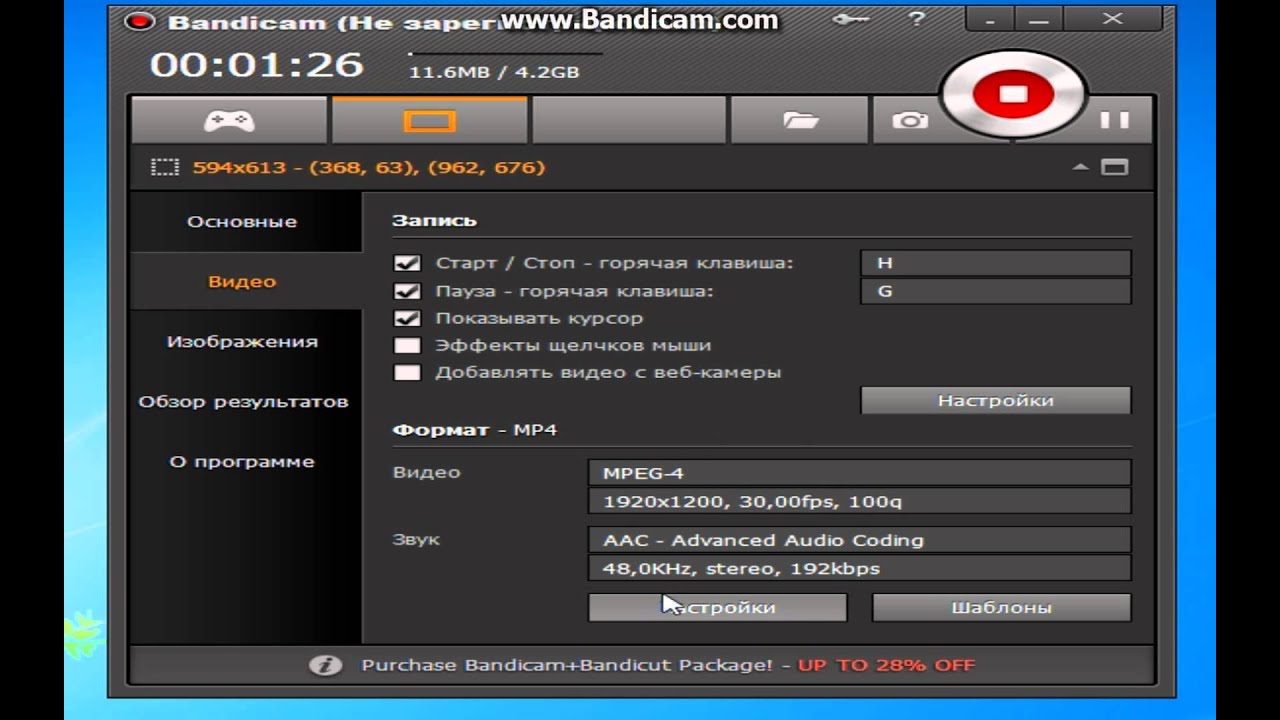The image size is (1280, 720).
Task: Click the Start/Stop hotkey field showing H
Action: click(995, 263)
